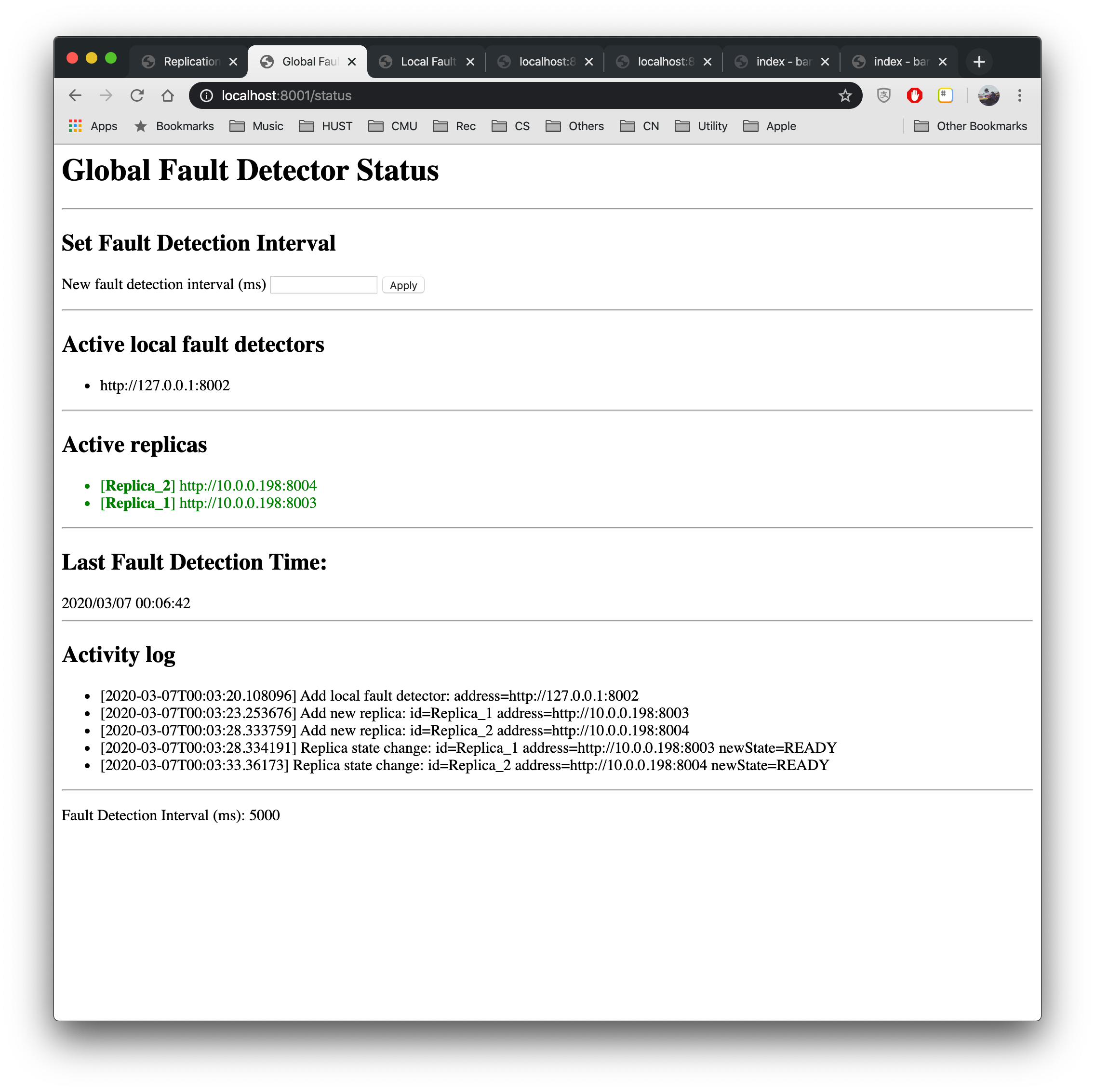Go to the browser home page
Screen dimensions: 1095x1092
point(168,95)
